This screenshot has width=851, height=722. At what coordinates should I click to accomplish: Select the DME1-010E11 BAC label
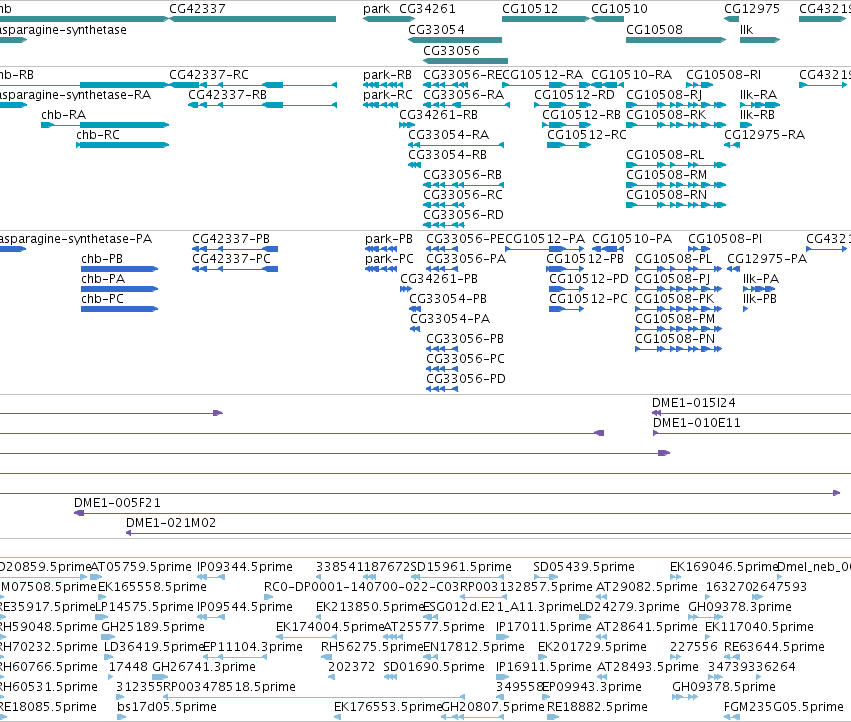click(x=696, y=423)
